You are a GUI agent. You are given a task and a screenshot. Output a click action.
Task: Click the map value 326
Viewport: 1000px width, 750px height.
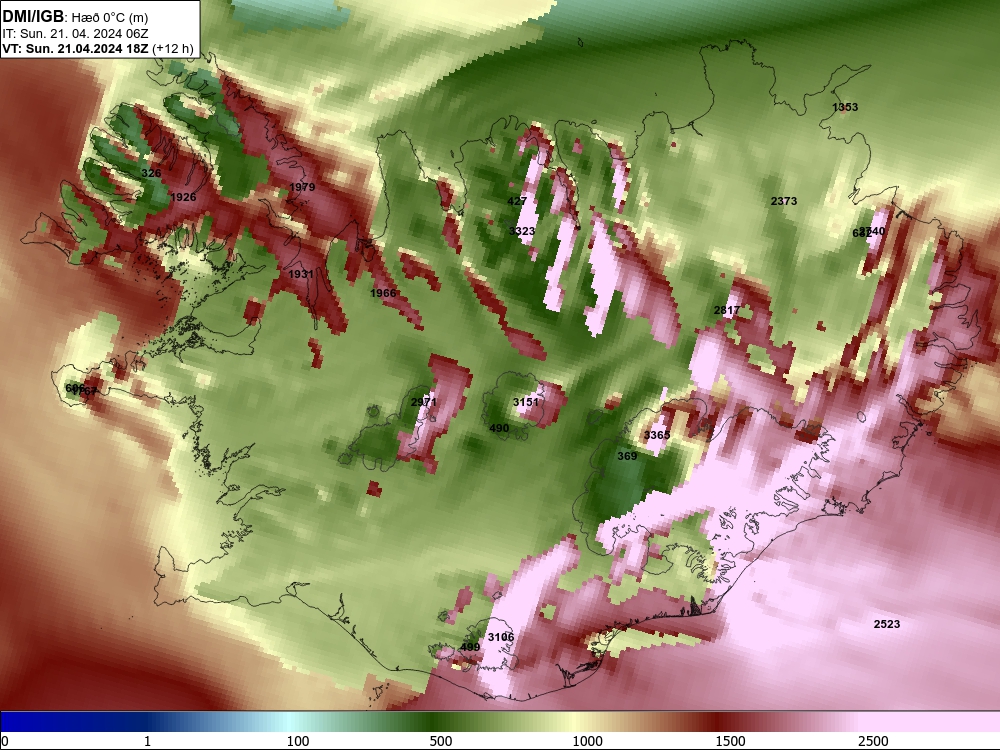(151, 173)
